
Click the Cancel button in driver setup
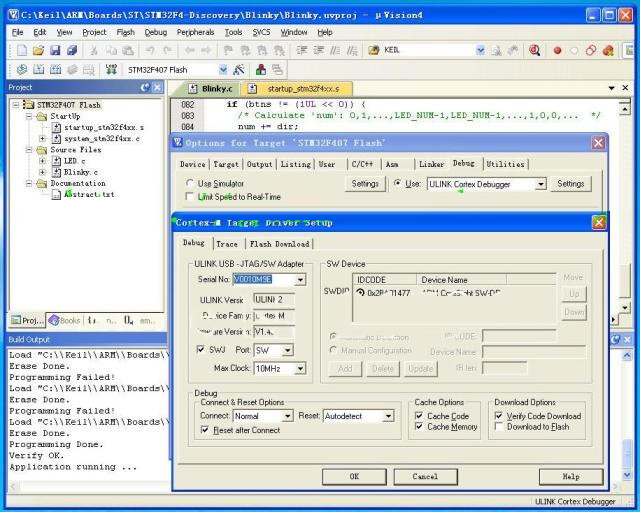click(x=425, y=476)
